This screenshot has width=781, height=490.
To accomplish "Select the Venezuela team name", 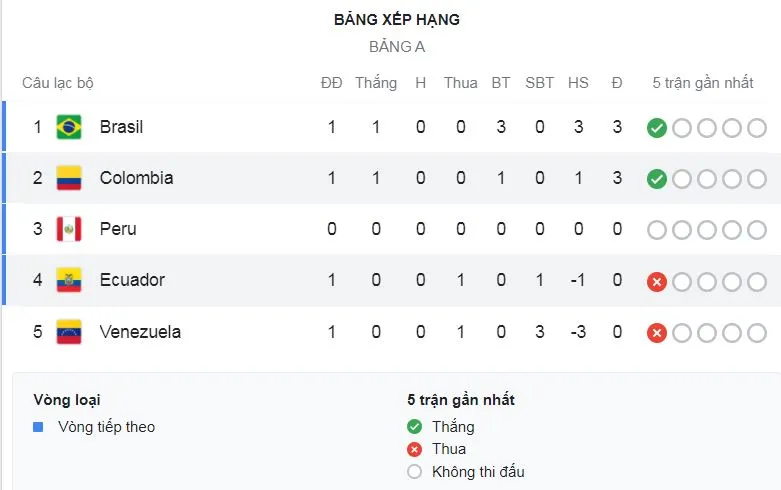I will click(x=140, y=331).
